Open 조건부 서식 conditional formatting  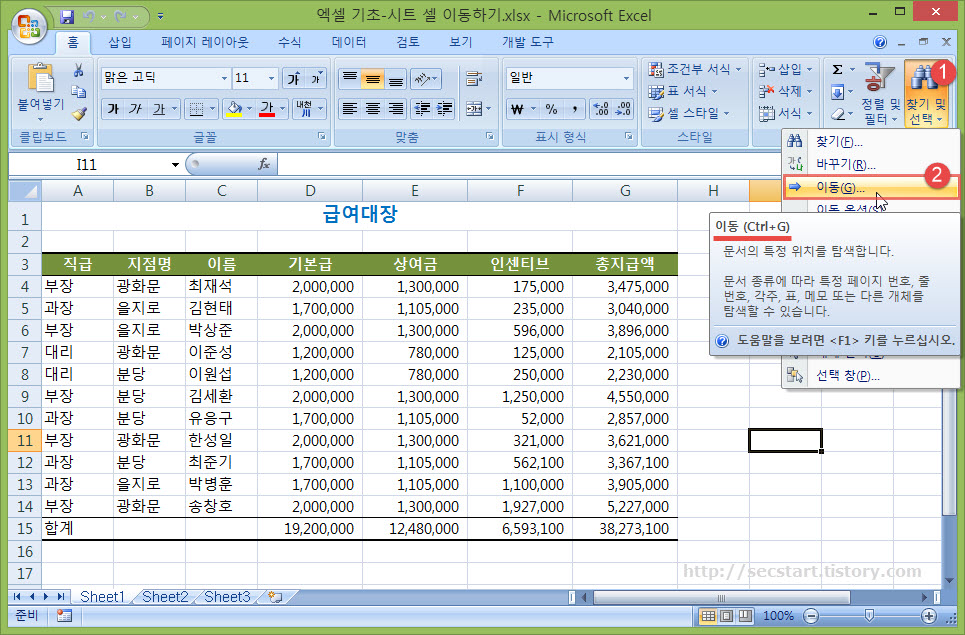[695, 69]
